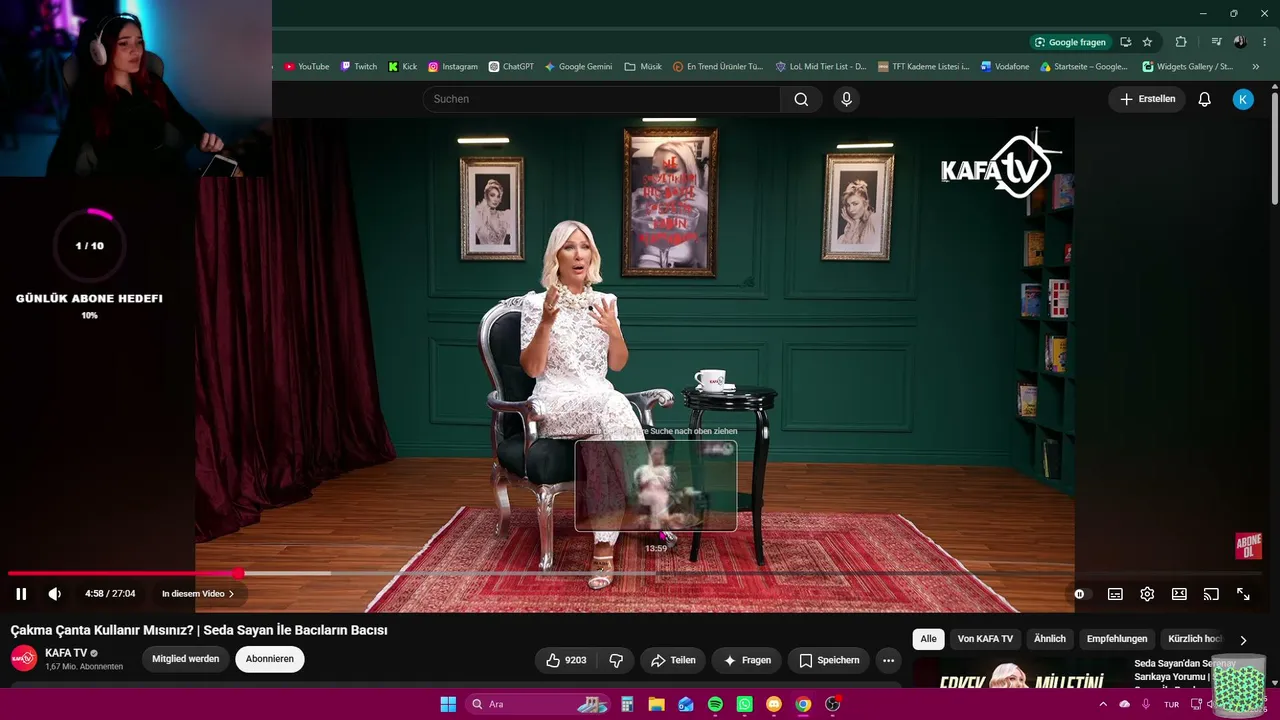Mute the video using the speaker icon
Screen dimensions: 1280x720
[x=55, y=594]
